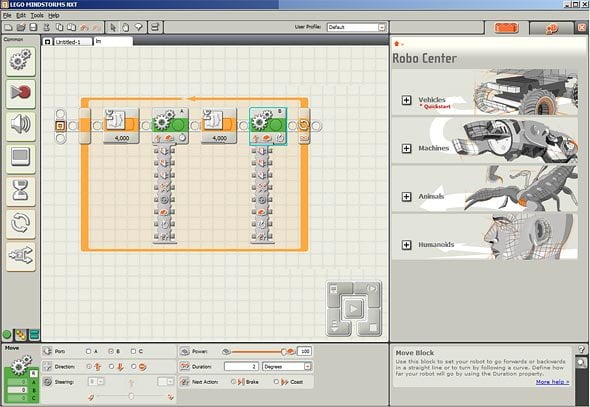
Task: Open the right Steering motor dropdown
Action: pyautogui.click(x=166, y=382)
